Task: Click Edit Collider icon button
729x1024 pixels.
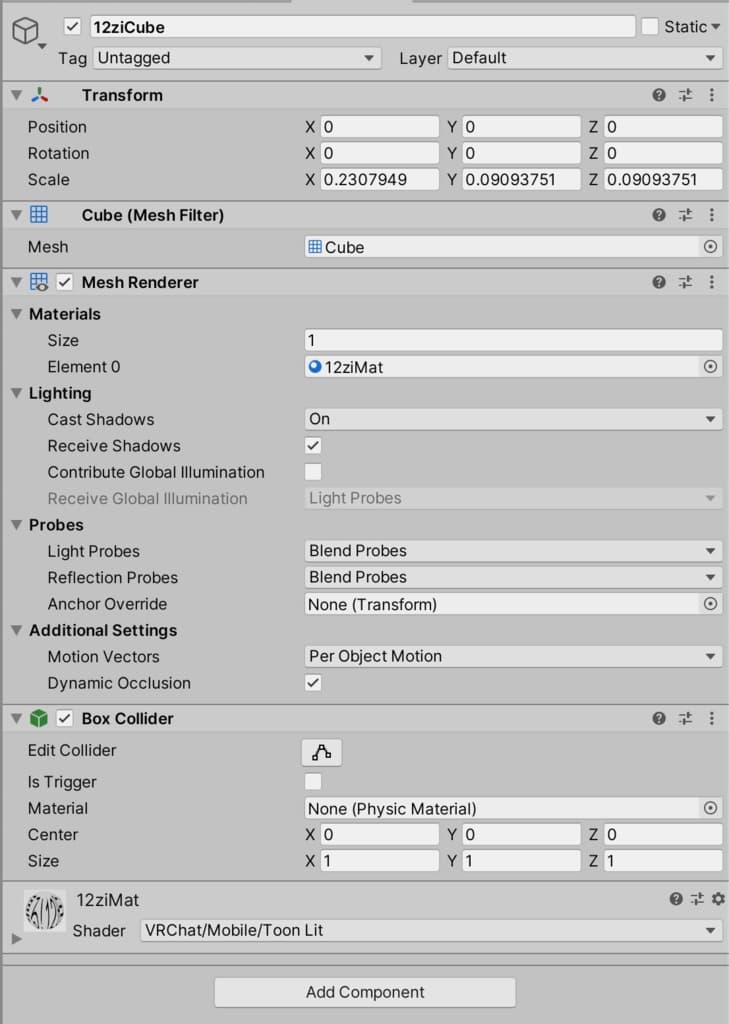Action: 321,752
